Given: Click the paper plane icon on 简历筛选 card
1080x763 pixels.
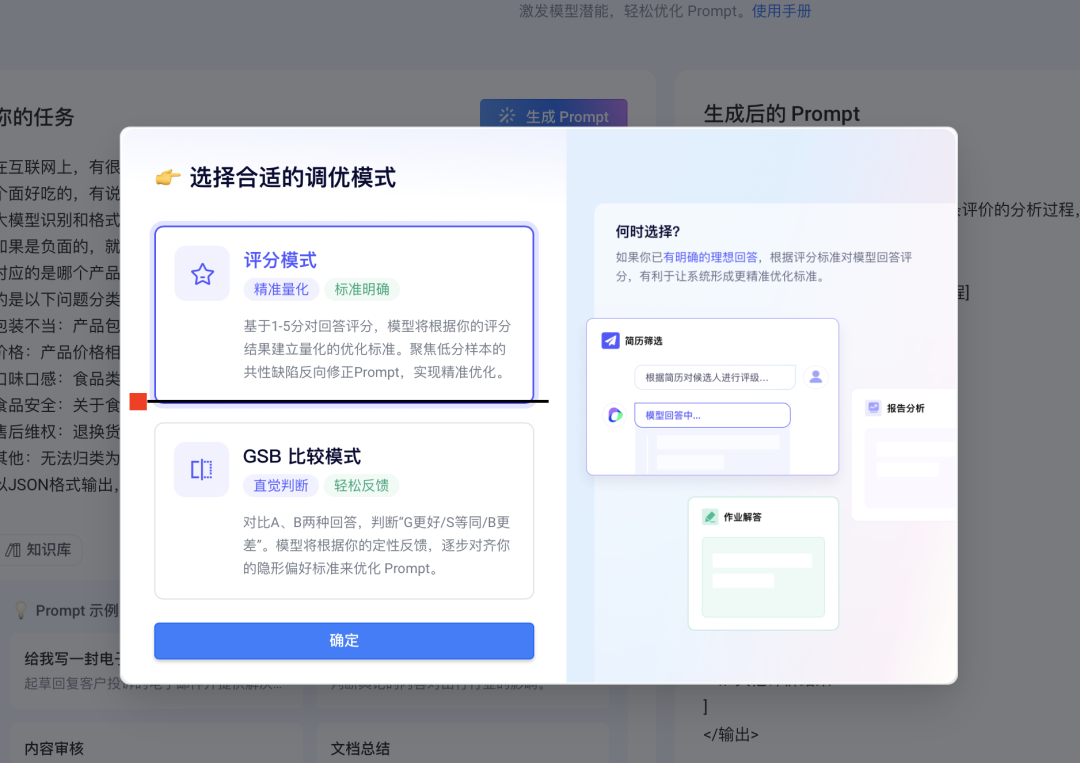Looking at the screenshot, I should pos(611,340).
